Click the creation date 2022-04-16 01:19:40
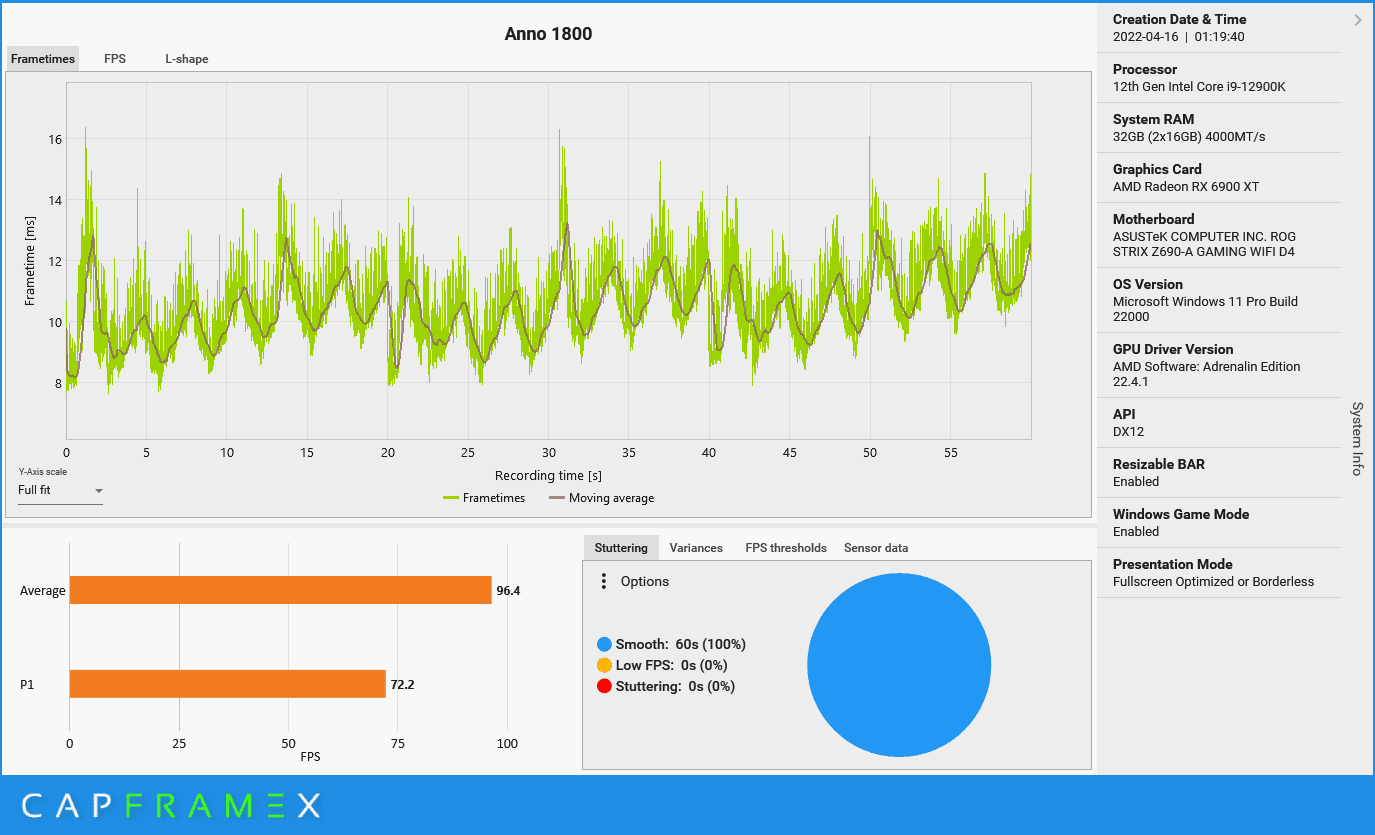This screenshot has height=835, width=1375. (1178, 36)
